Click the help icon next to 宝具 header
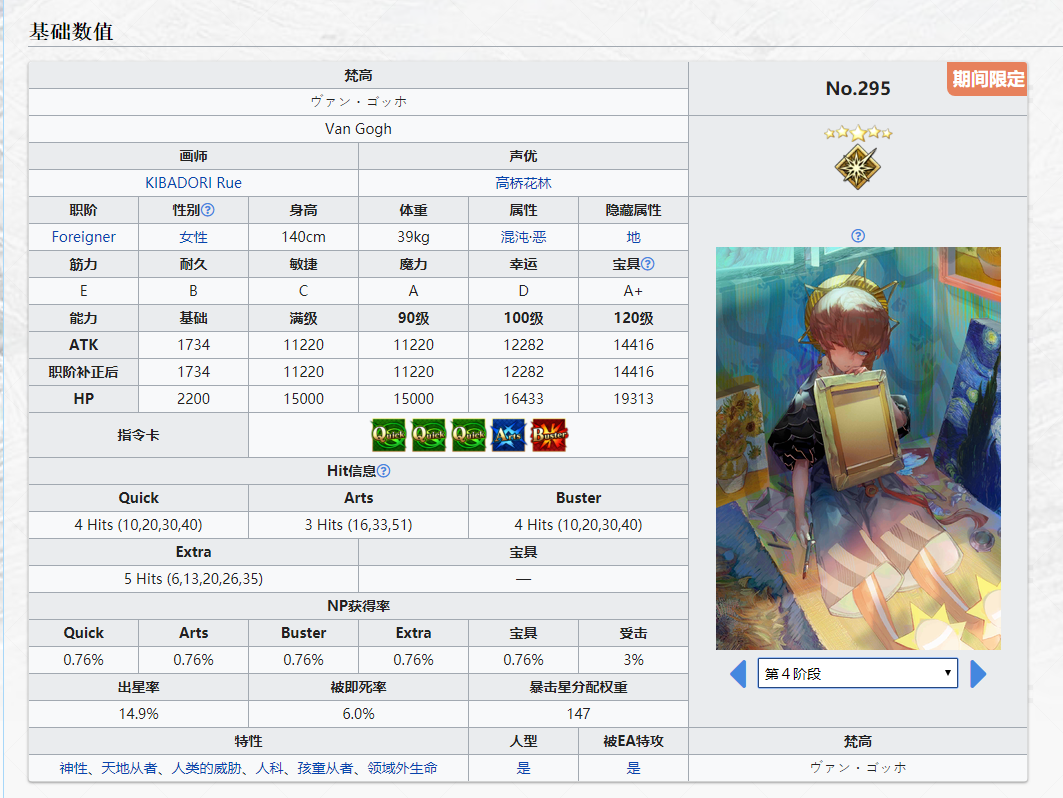1063x798 pixels. [x=648, y=264]
